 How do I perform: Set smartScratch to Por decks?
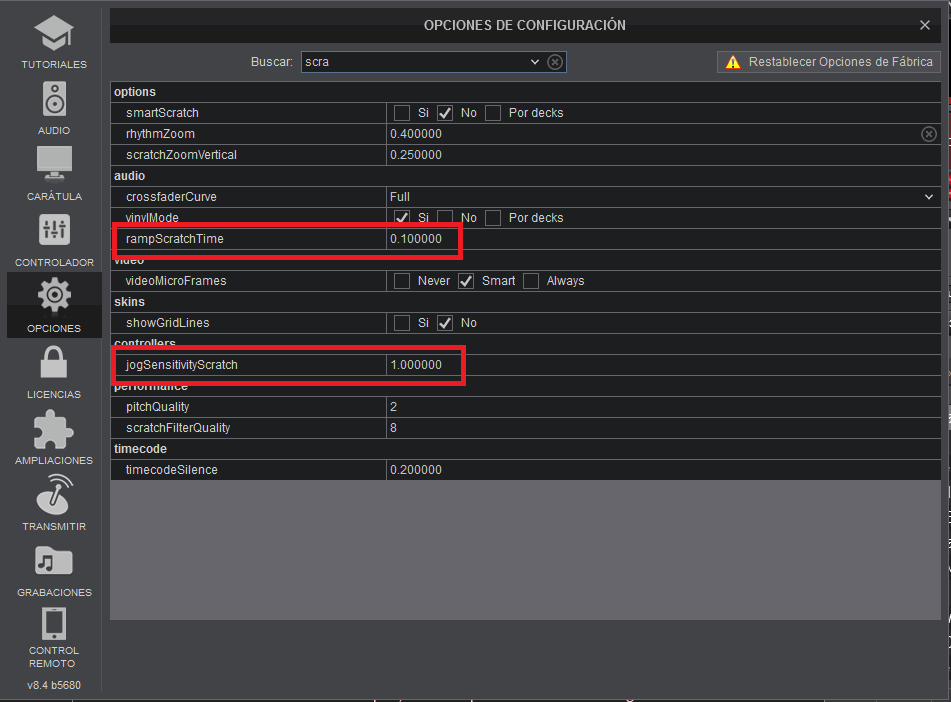pos(492,113)
